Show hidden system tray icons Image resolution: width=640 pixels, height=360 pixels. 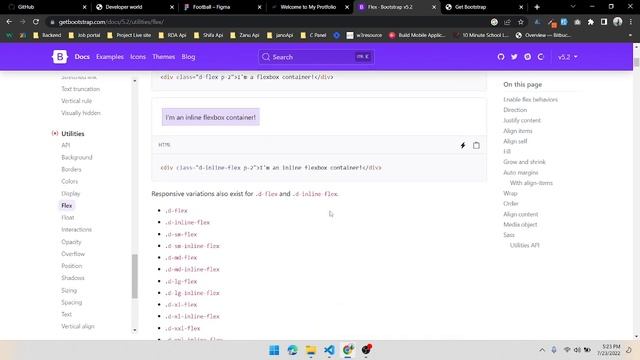click(x=542, y=350)
